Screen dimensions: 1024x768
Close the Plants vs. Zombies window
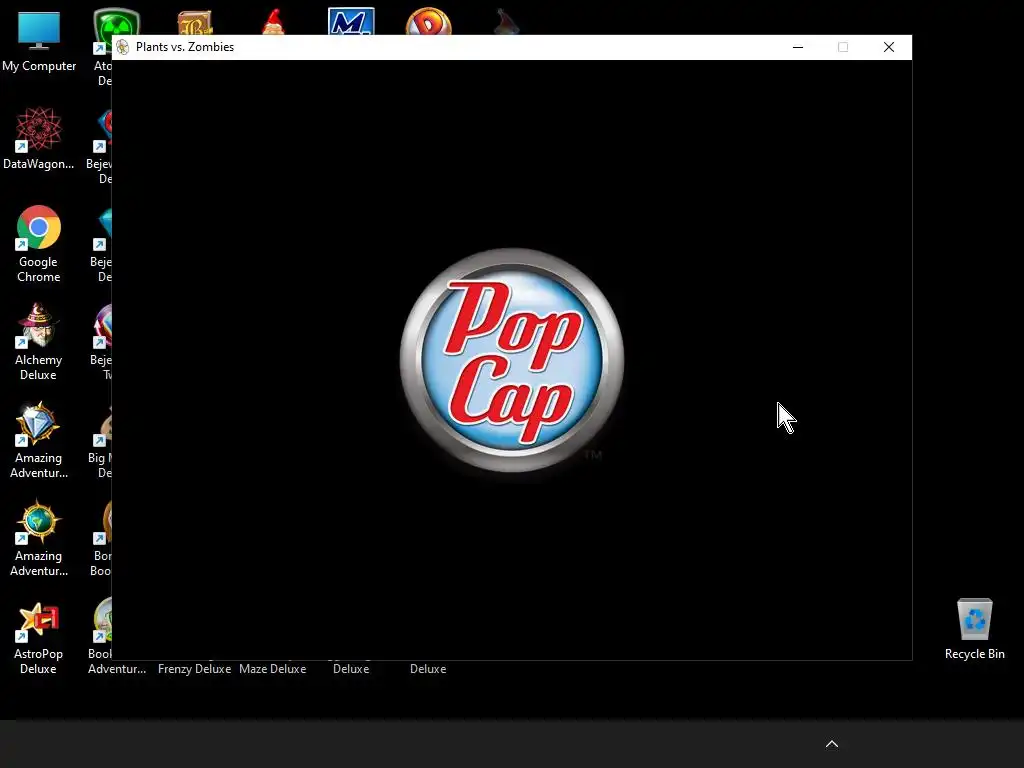coord(889,47)
